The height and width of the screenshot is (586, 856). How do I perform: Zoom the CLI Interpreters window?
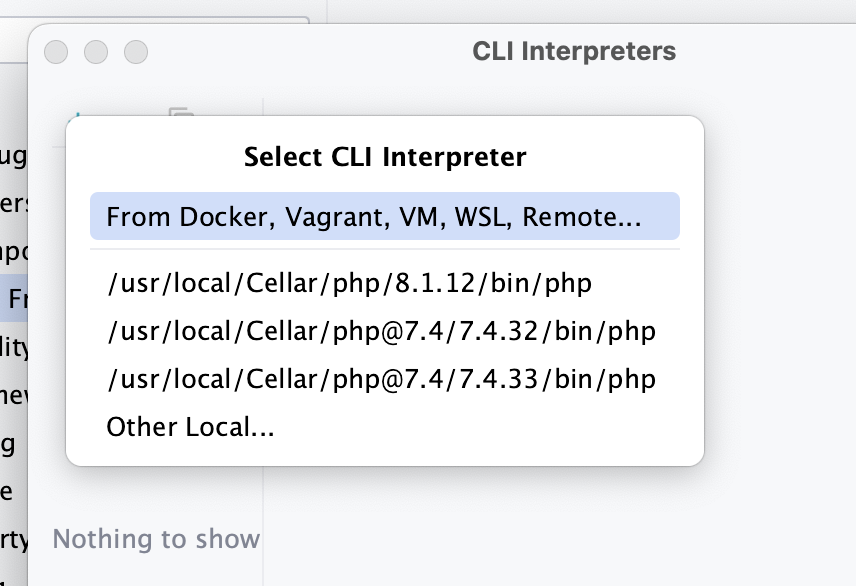136,52
